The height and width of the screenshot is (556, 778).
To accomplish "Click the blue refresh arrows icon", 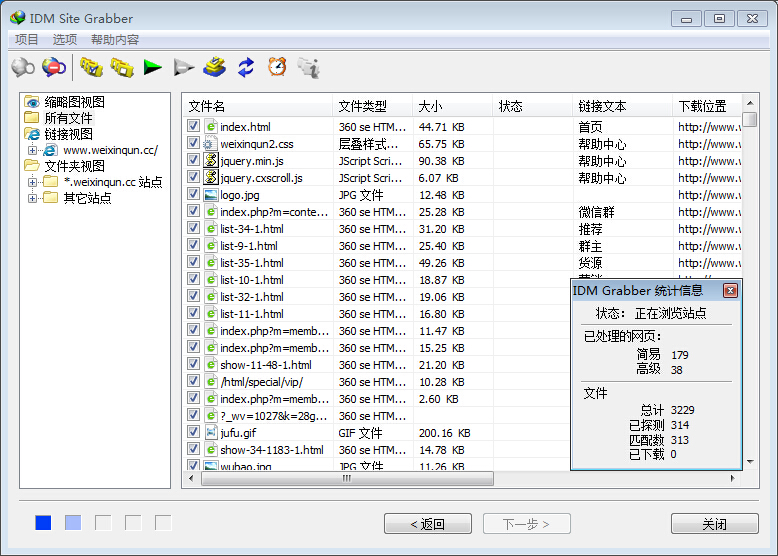I will pos(246,67).
